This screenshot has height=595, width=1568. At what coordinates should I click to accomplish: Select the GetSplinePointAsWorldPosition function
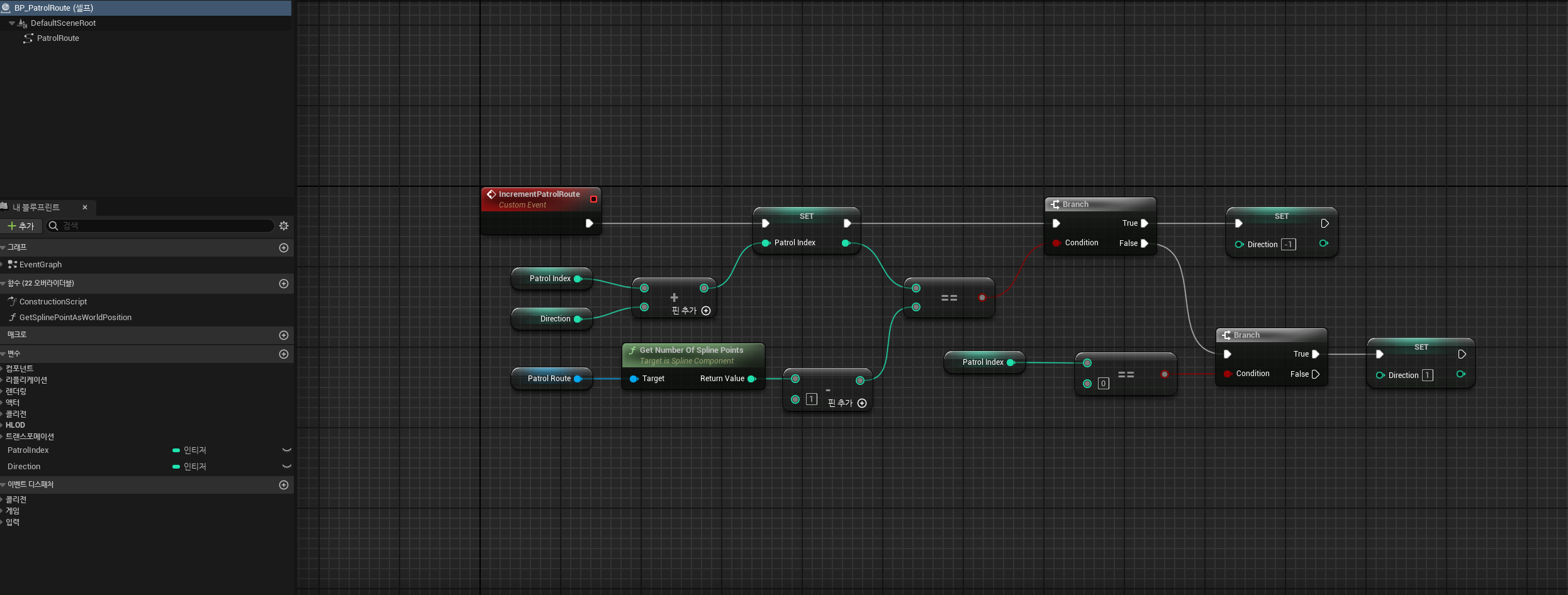76,318
